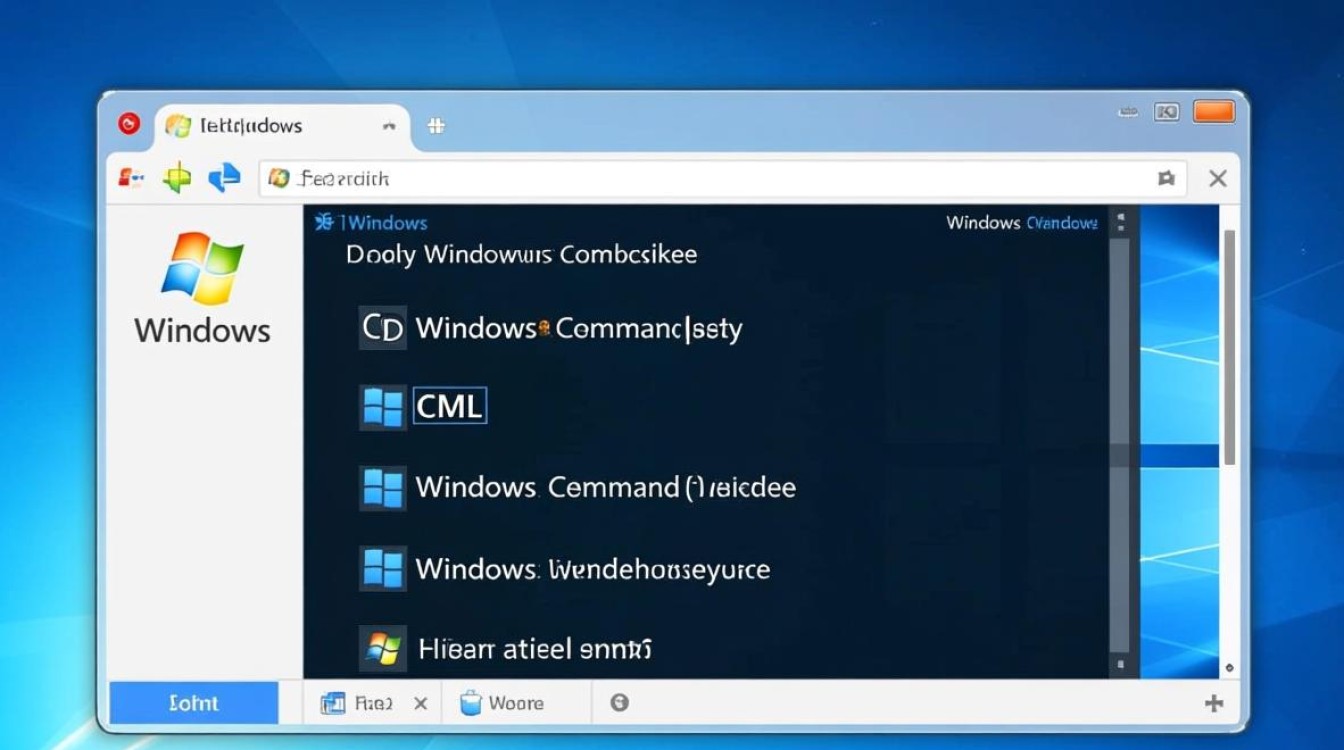
Task: Click the blue back arrow in the toolbar
Action: [x=224, y=177]
